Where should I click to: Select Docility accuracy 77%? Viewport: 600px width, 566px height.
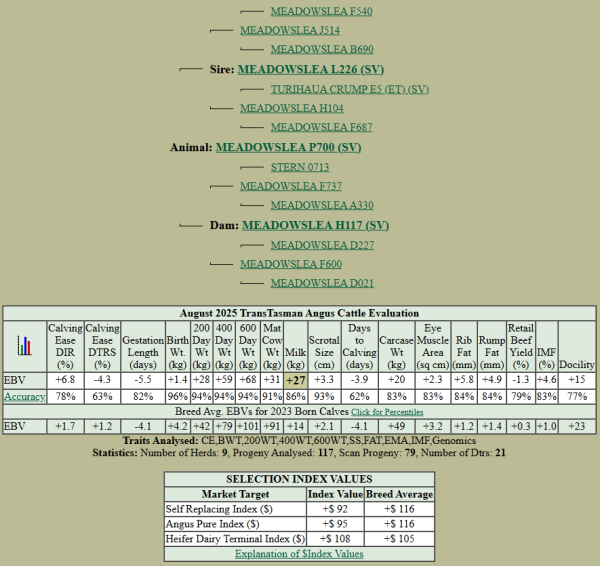(x=577, y=396)
